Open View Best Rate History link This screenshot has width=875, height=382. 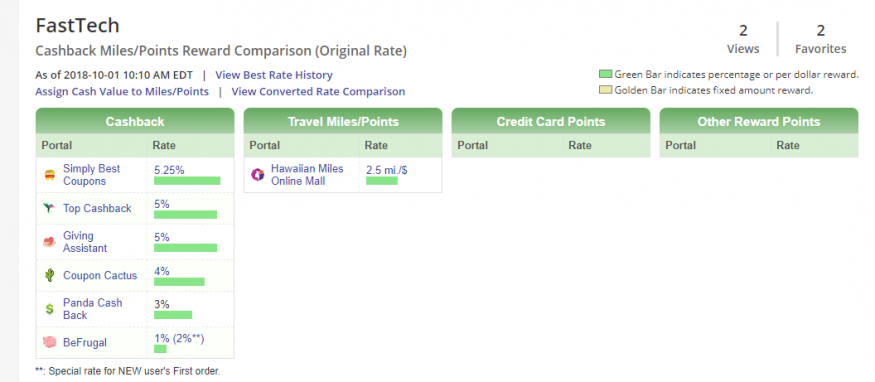coord(273,75)
